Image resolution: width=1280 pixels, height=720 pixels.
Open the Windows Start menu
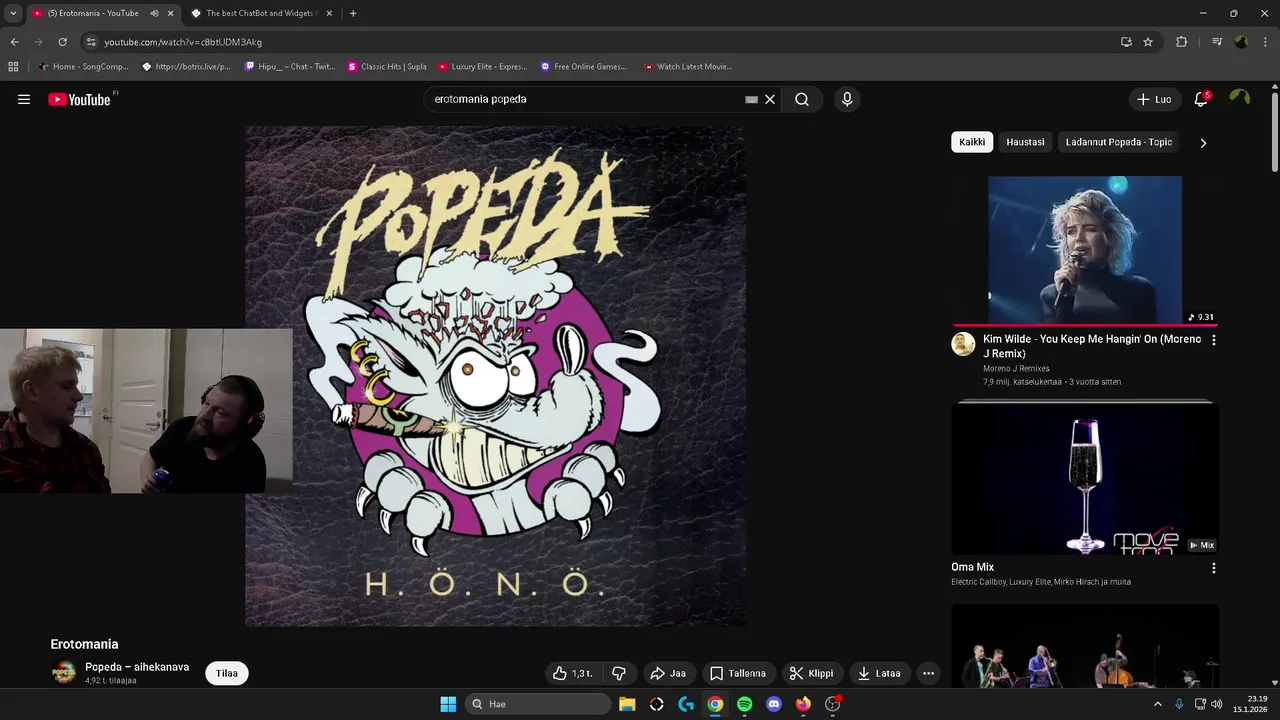tap(448, 704)
